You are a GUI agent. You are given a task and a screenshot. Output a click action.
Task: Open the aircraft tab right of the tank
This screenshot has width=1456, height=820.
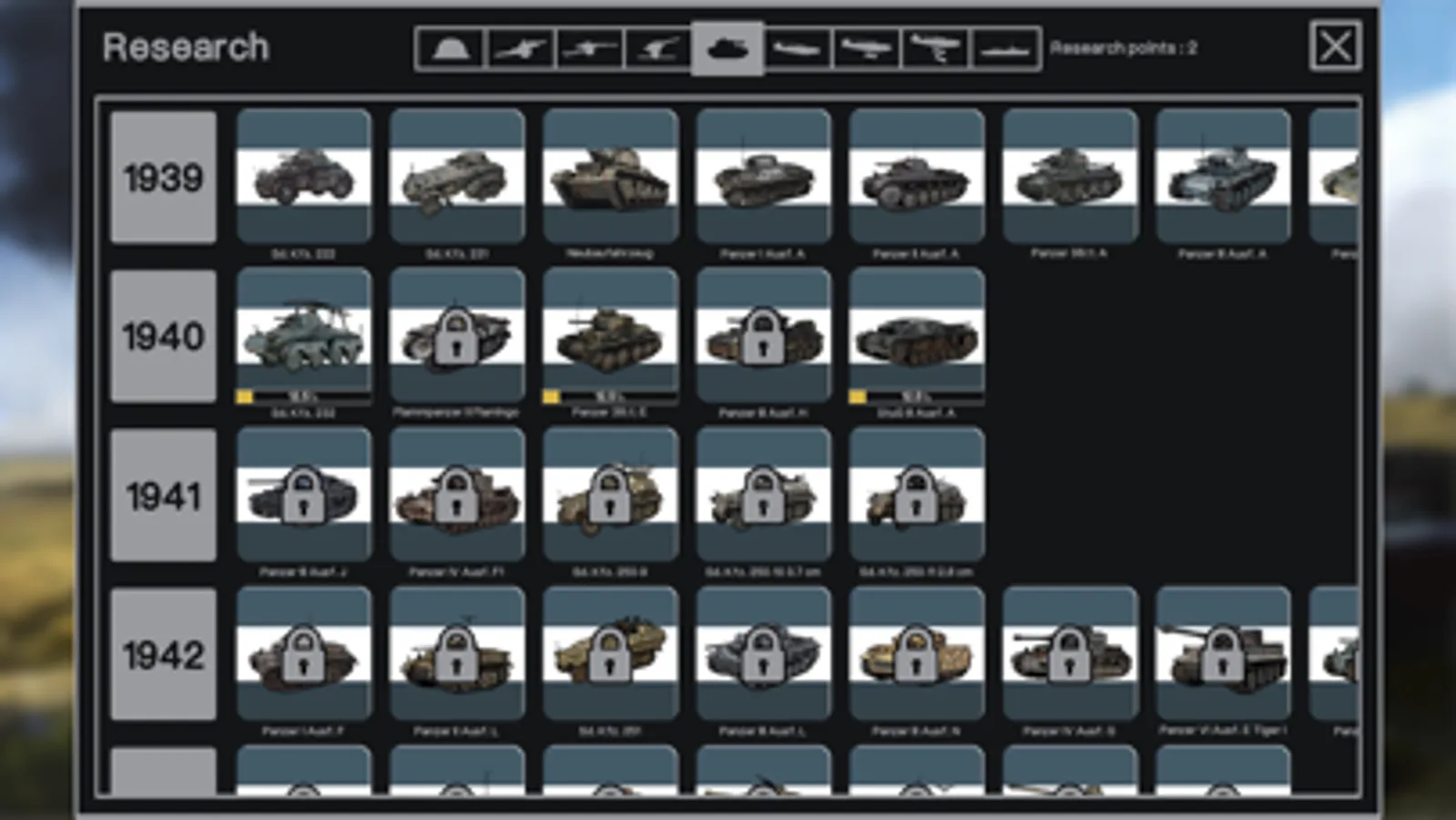[799, 48]
